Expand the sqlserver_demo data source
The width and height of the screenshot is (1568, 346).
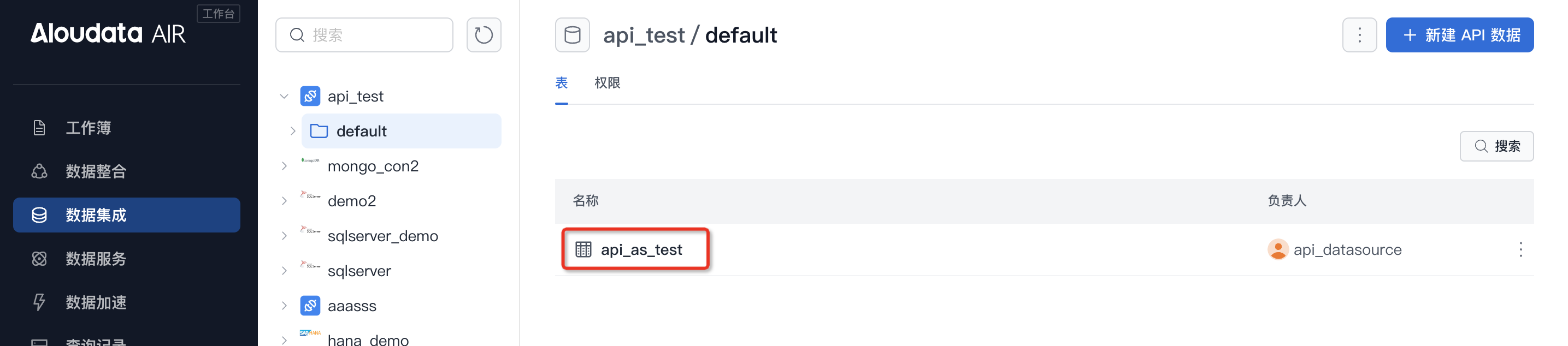(x=284, y=236)
